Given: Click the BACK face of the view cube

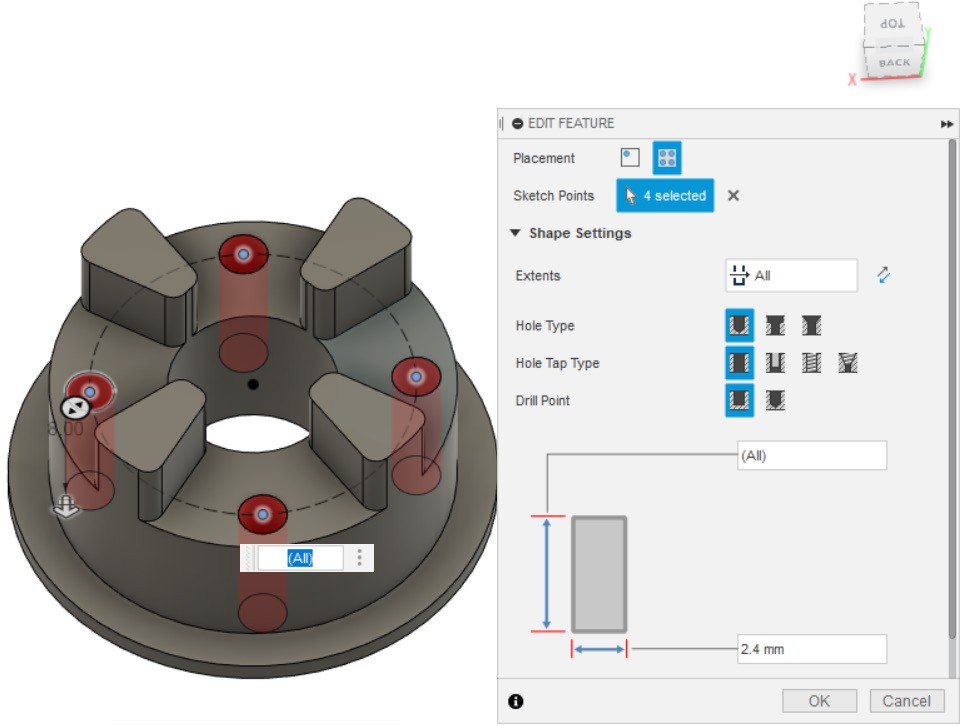Looking at the screenshot, I should [x=894, y=62].
